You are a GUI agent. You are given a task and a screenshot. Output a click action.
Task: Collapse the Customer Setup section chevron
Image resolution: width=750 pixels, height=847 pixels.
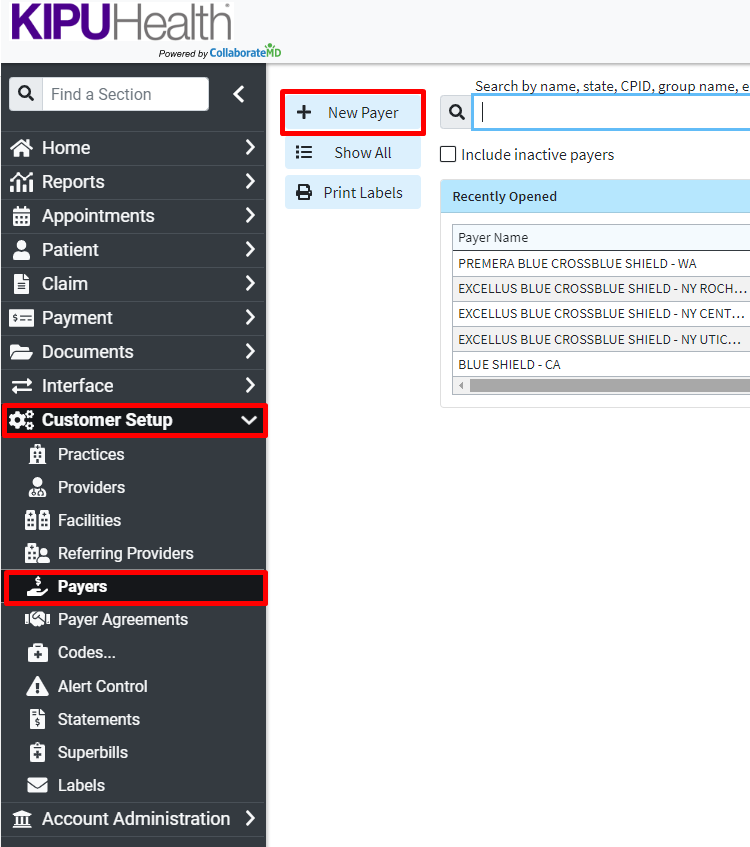(x=248, y=420)
